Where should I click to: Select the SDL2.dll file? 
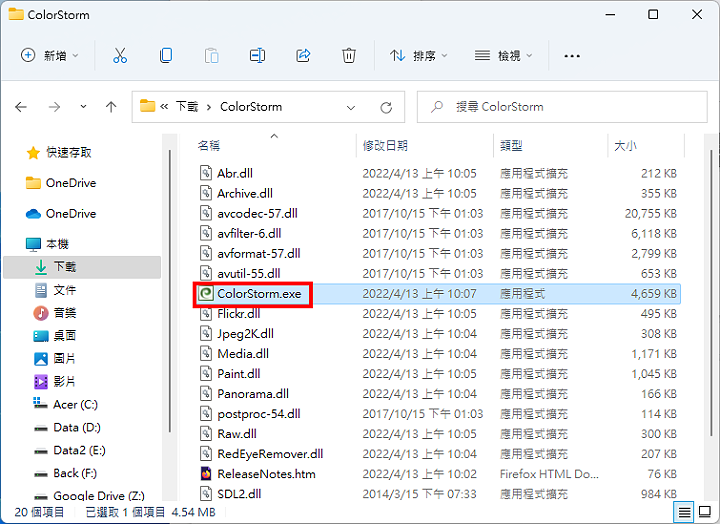tap(239, 494)
